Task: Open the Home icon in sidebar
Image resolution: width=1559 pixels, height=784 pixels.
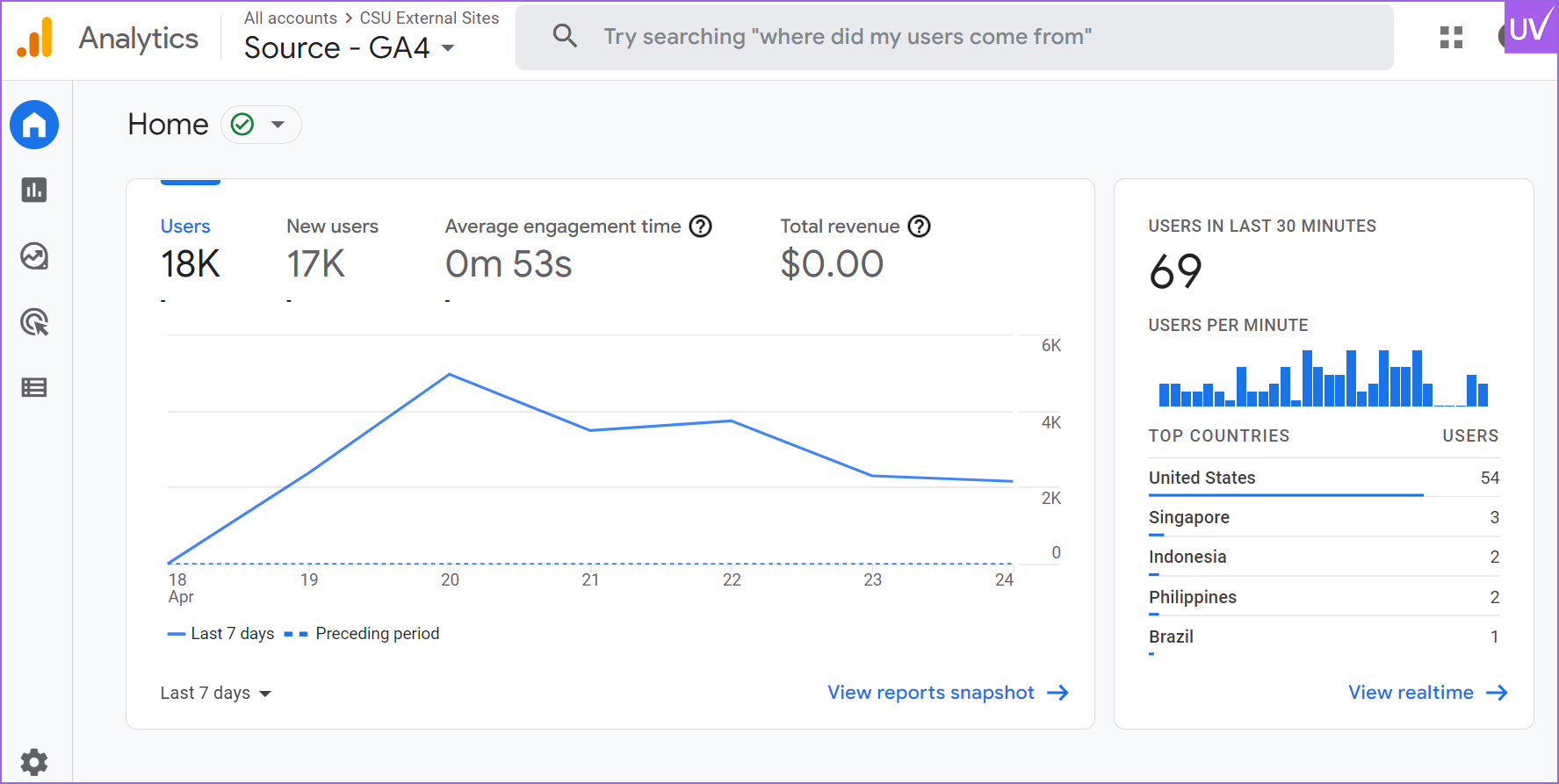Action: [x=34, y=125]
